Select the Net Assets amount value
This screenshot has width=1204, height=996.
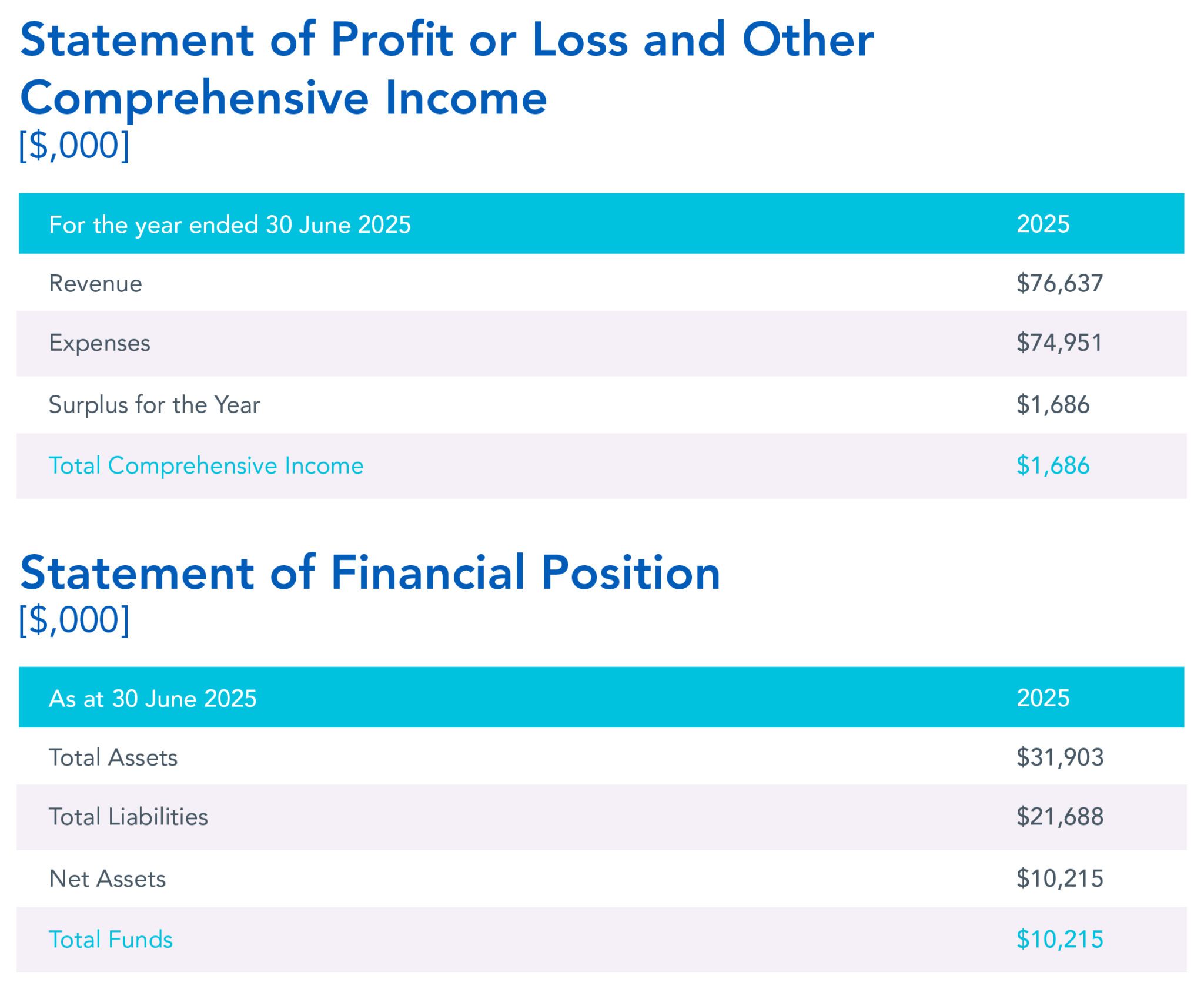(x=1060, y=879)
